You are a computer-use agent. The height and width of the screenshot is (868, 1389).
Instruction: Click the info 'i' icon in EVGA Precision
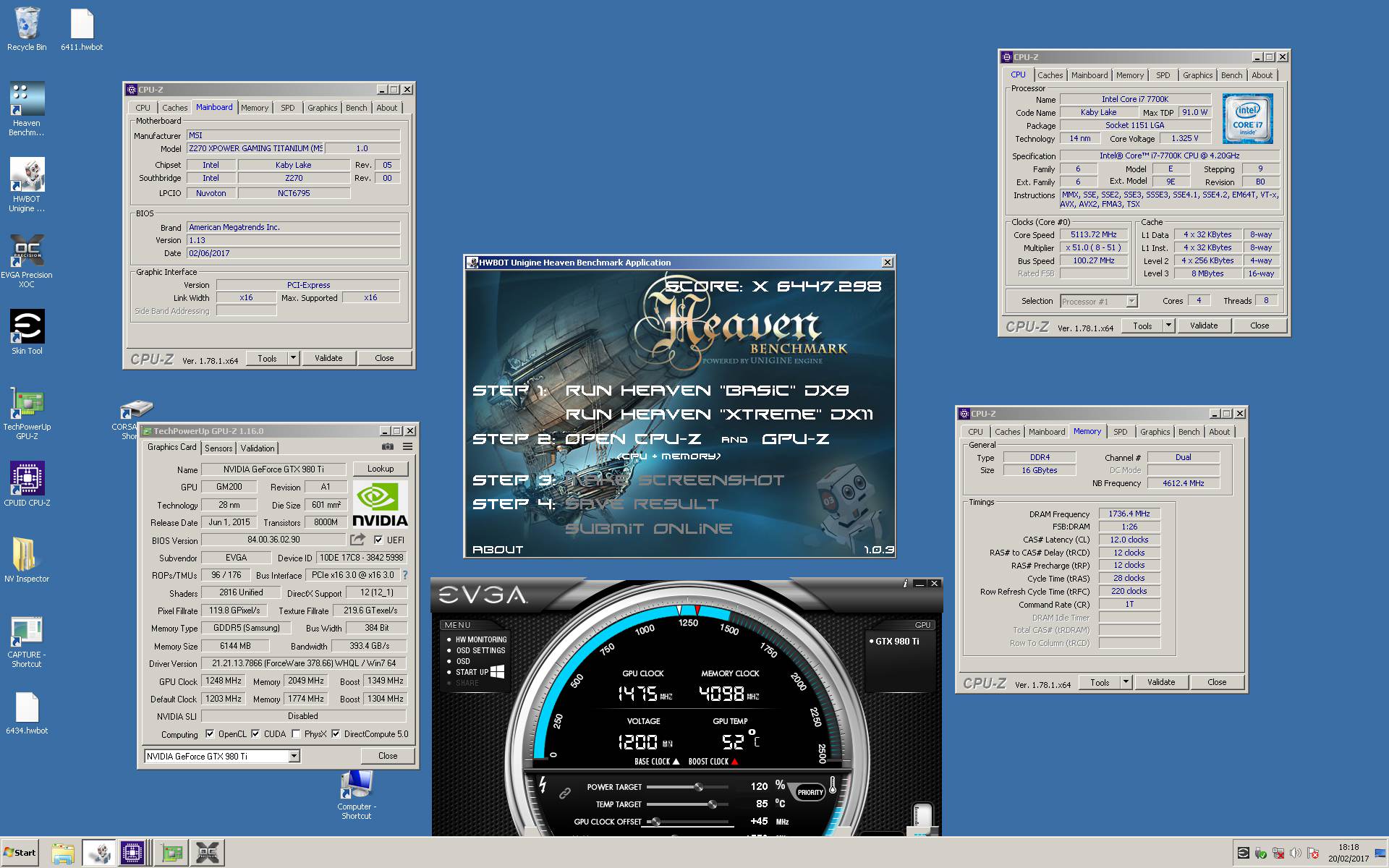point(905,584)
